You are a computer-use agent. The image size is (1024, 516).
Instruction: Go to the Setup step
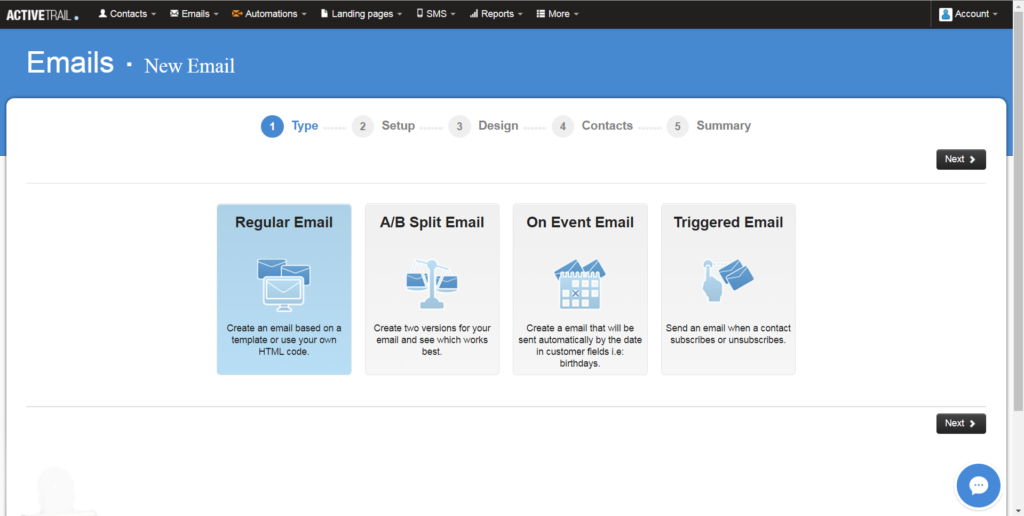[x=397, y=126]
